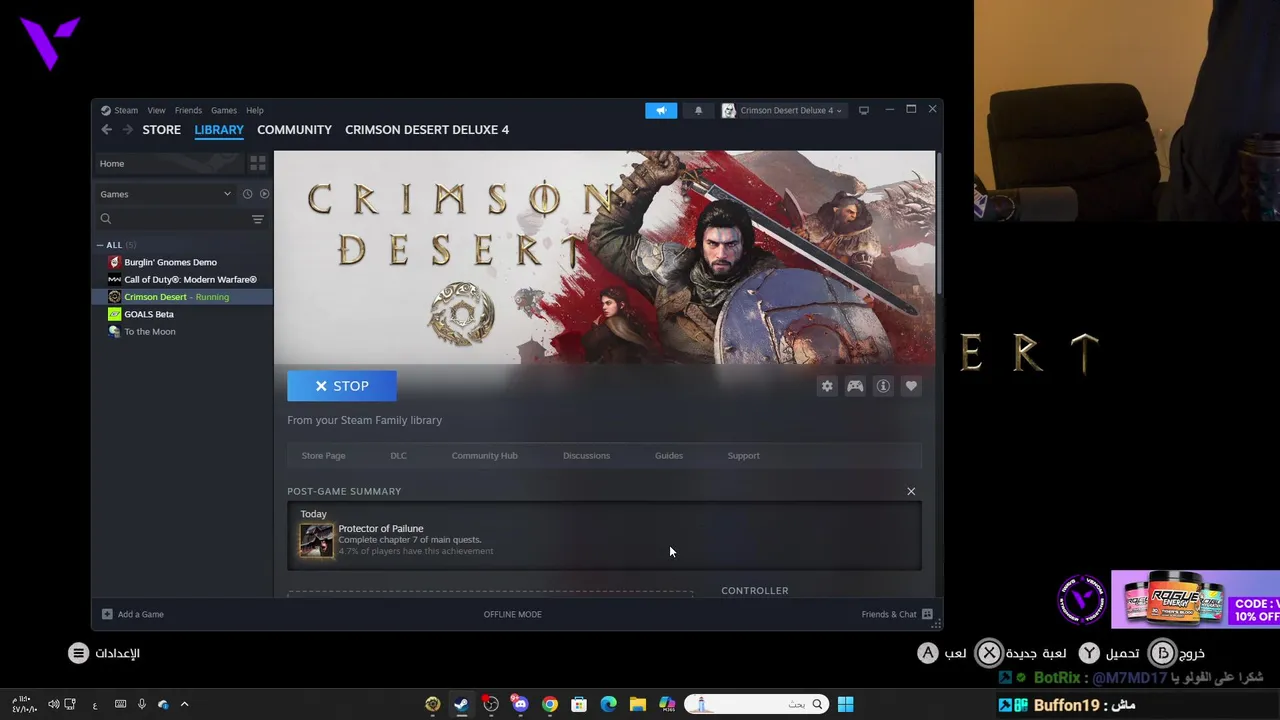
Task: Open the Protector of Pailune achievement thumbnail
Action: [x=317, y=540]
